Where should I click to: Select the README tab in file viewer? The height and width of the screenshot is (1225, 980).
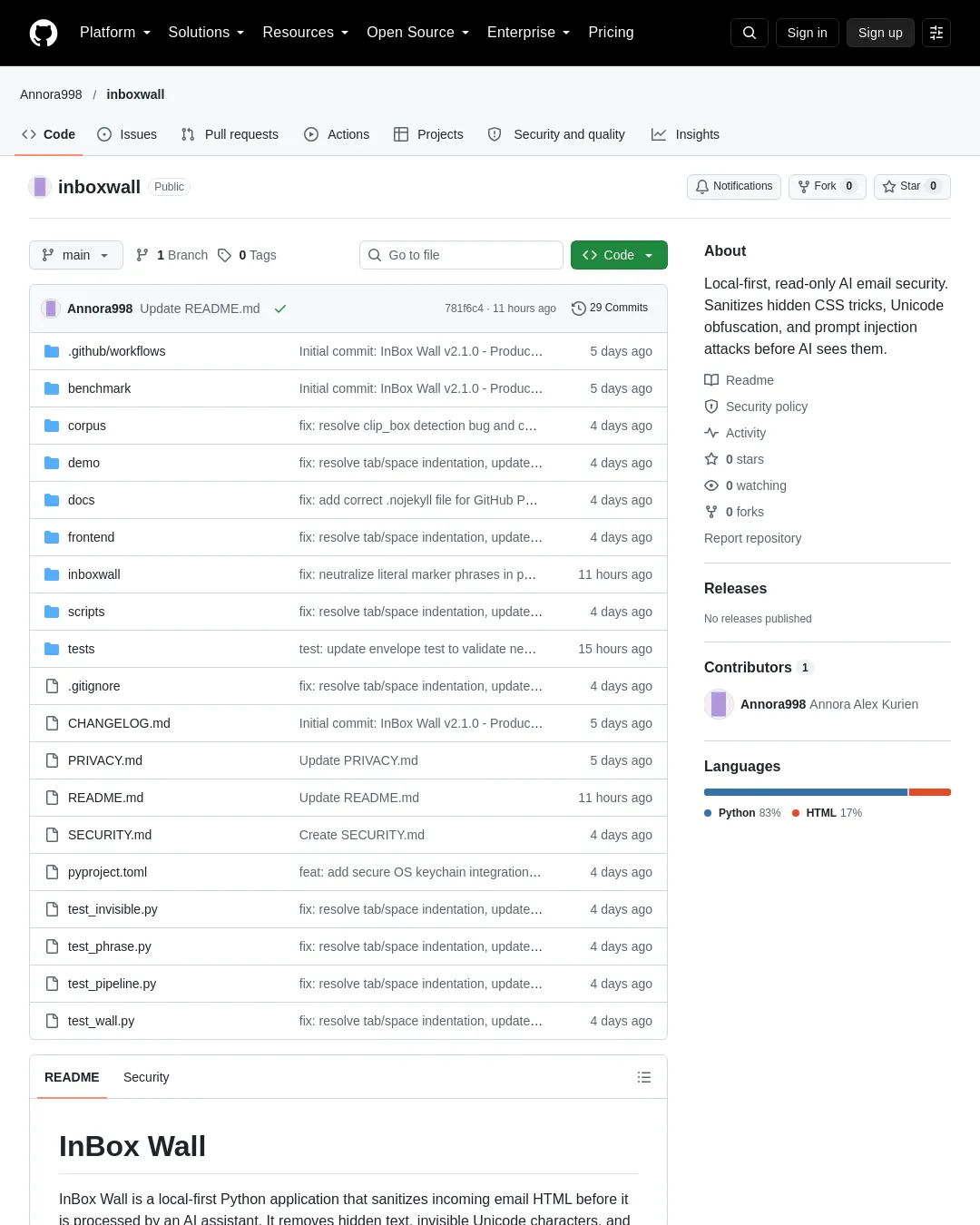pos(72,1077)
